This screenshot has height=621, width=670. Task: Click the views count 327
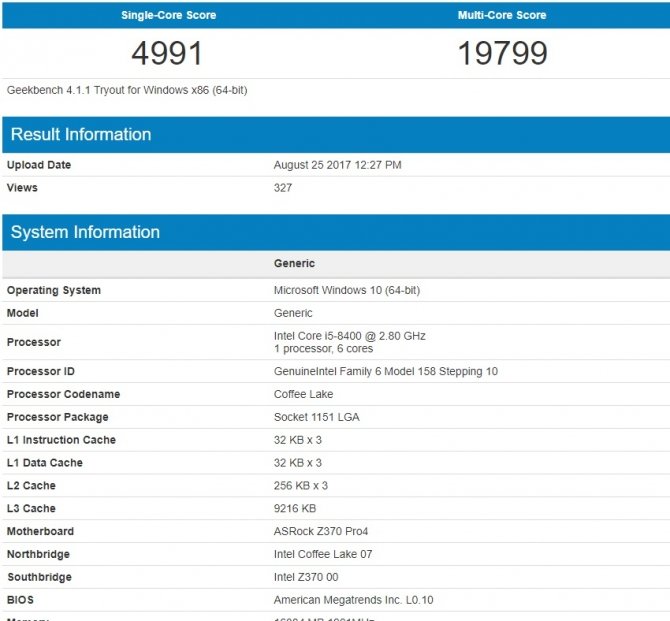[283, 188]
